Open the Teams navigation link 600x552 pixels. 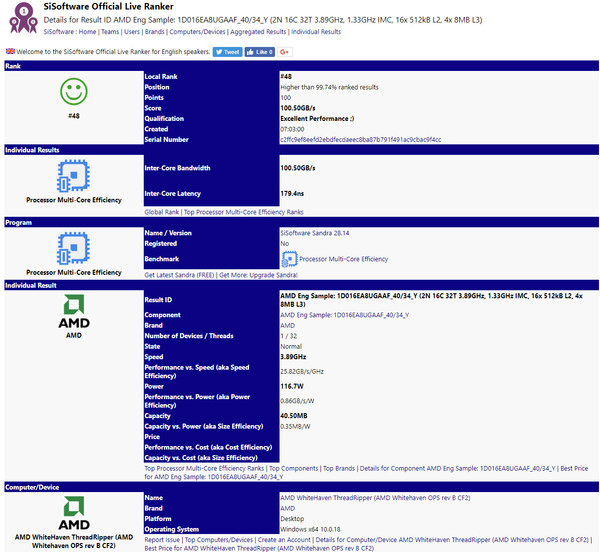[110, 32]
